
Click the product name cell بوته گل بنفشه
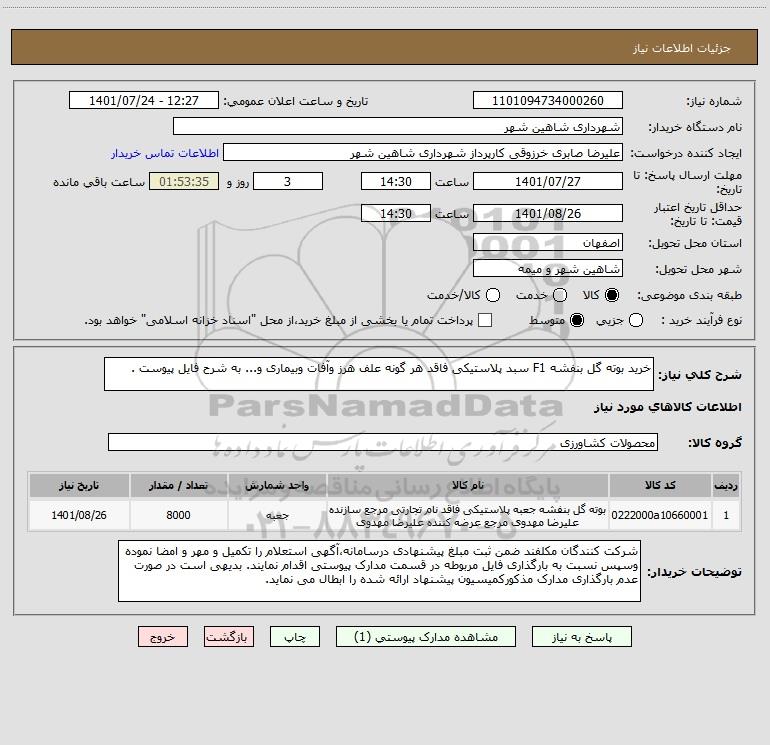tap(468, 515)
